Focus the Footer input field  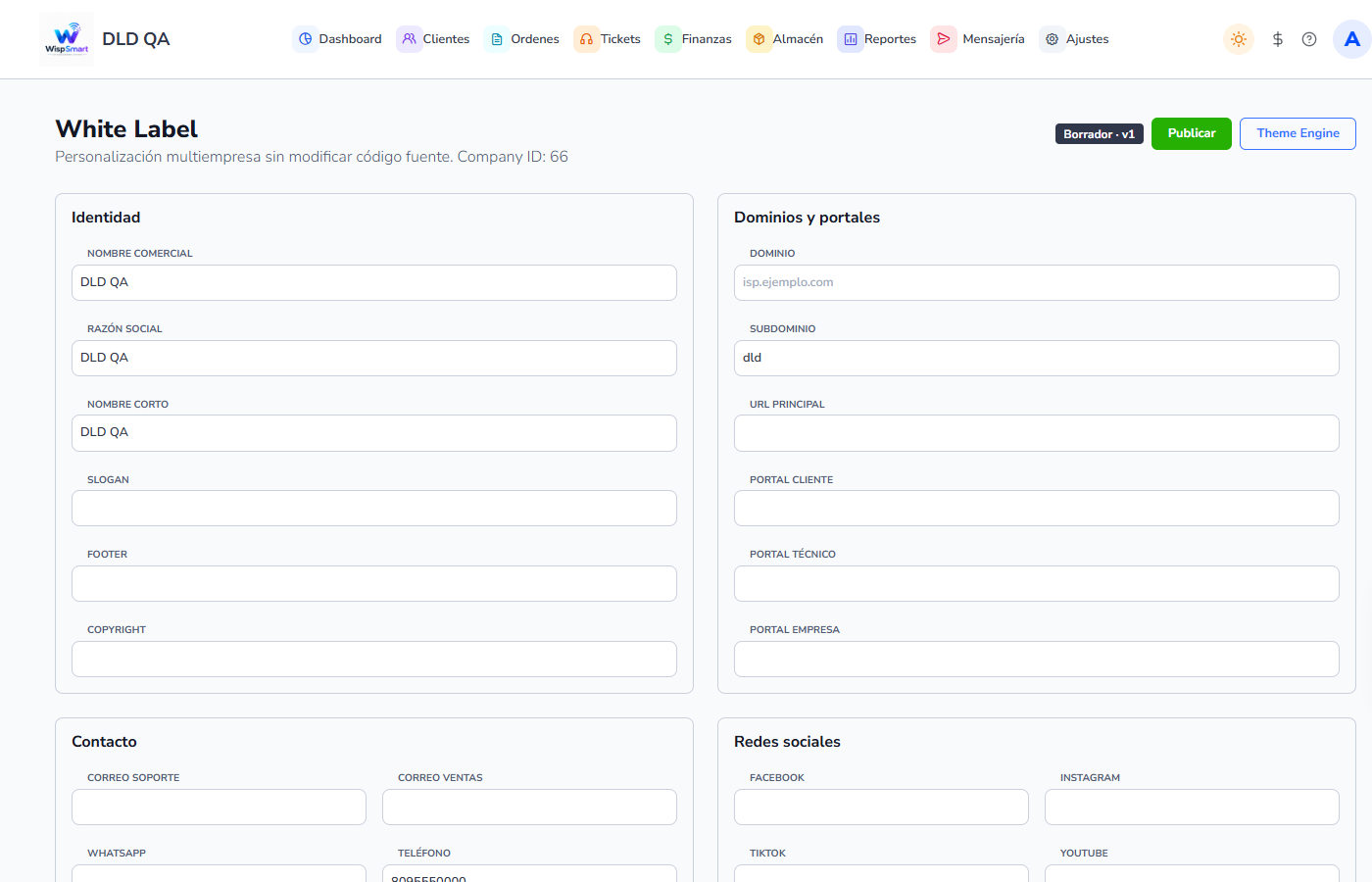374,583
